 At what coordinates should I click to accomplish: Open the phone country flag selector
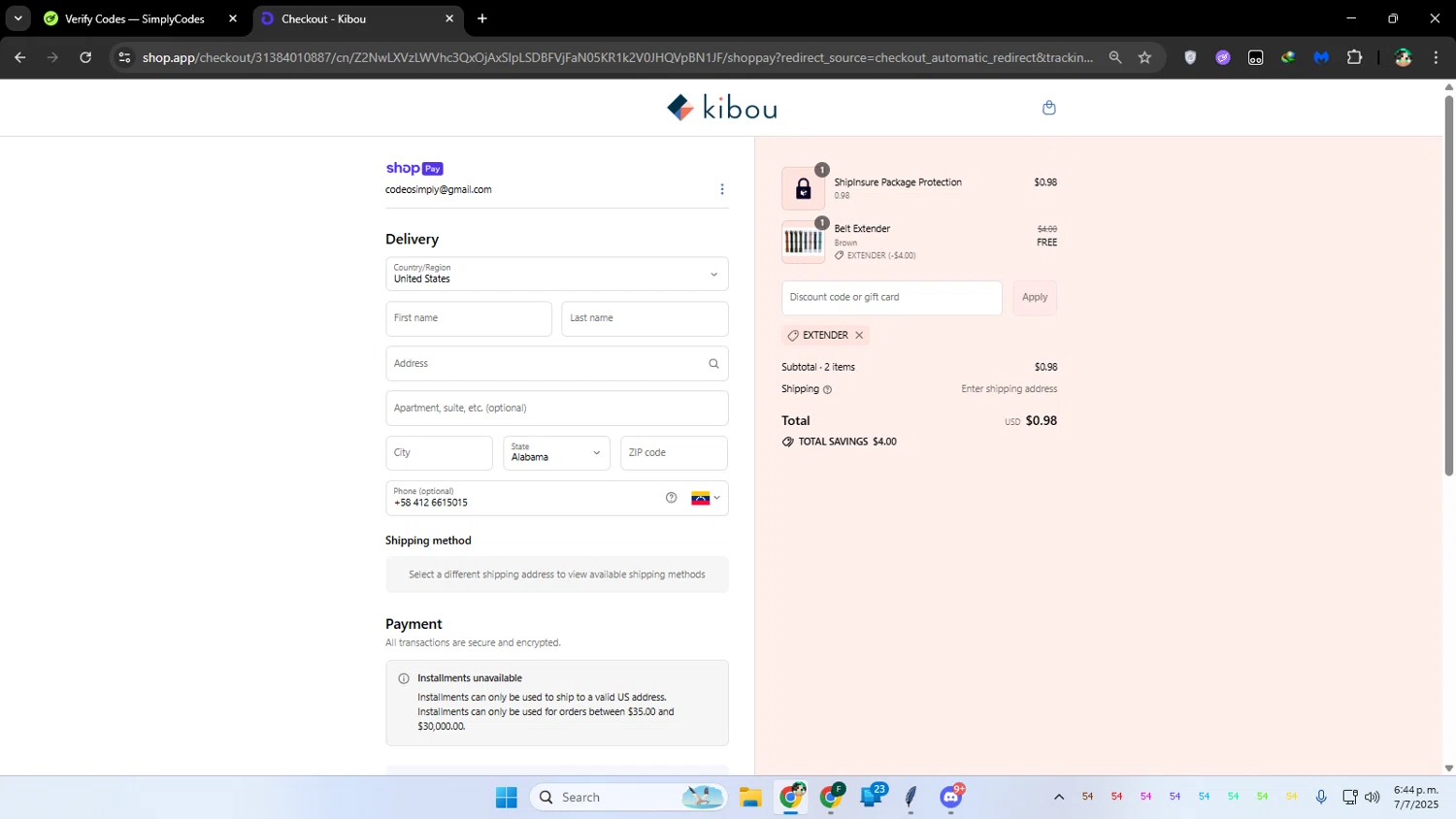coord(706,499)
